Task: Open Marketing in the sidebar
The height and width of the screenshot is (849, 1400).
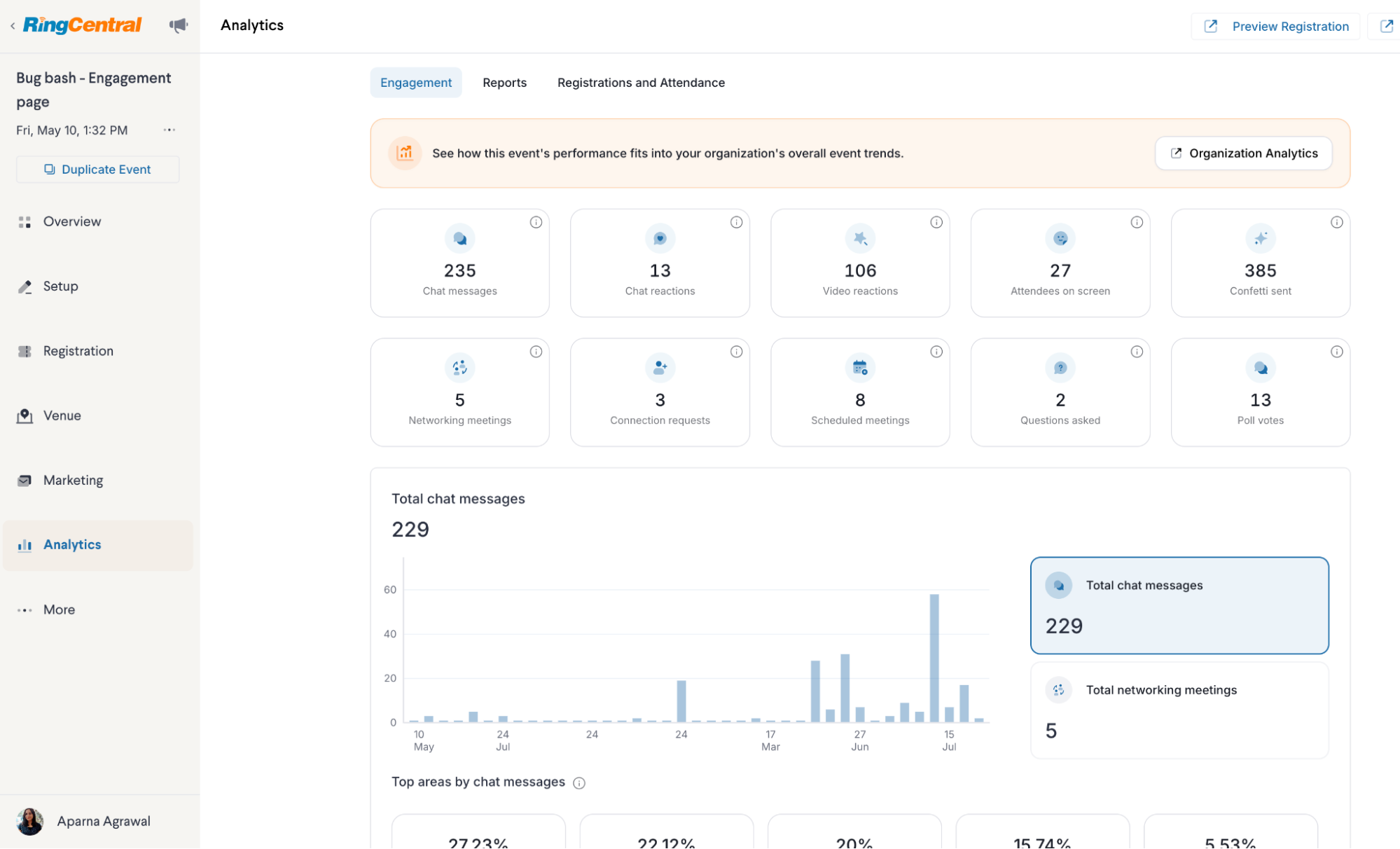Action: 98,481
